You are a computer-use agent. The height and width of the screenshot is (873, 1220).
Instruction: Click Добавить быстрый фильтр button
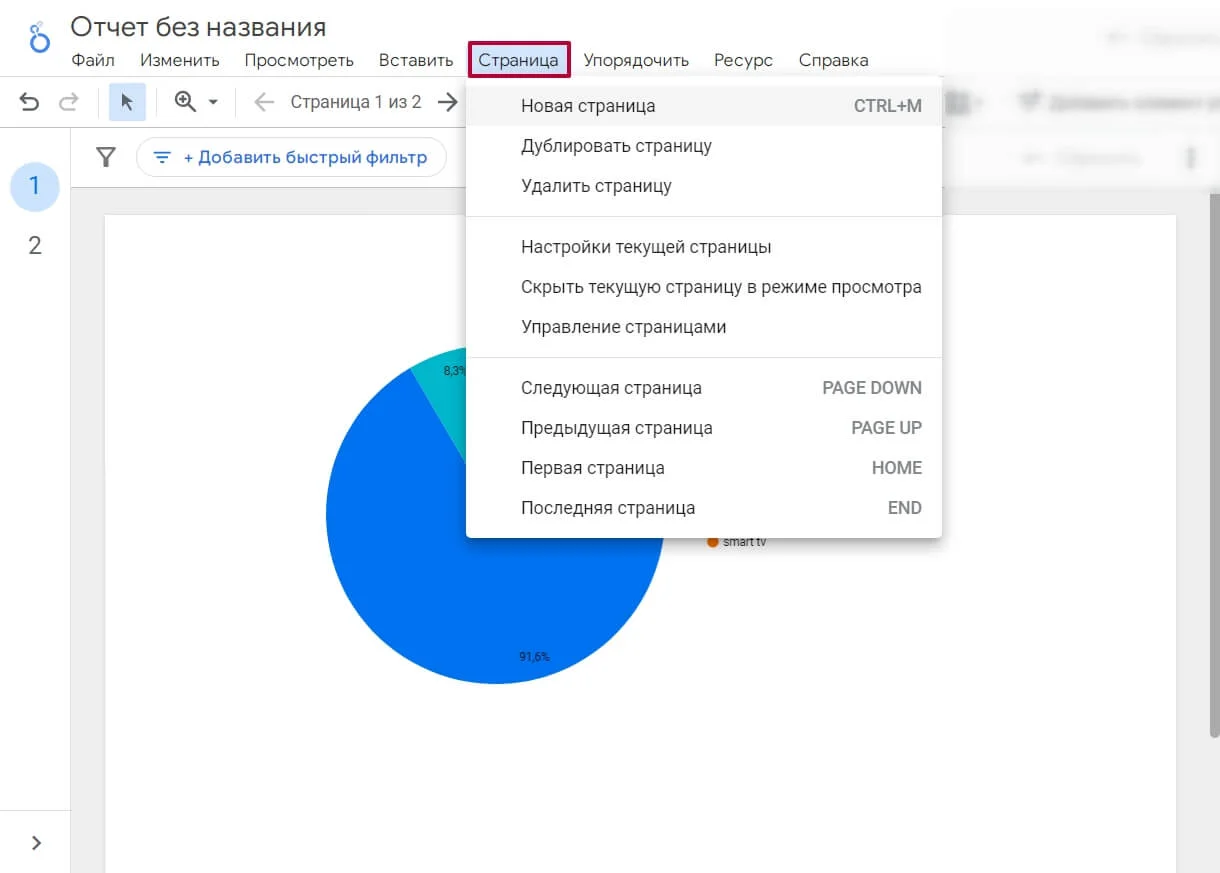point(291,157)
